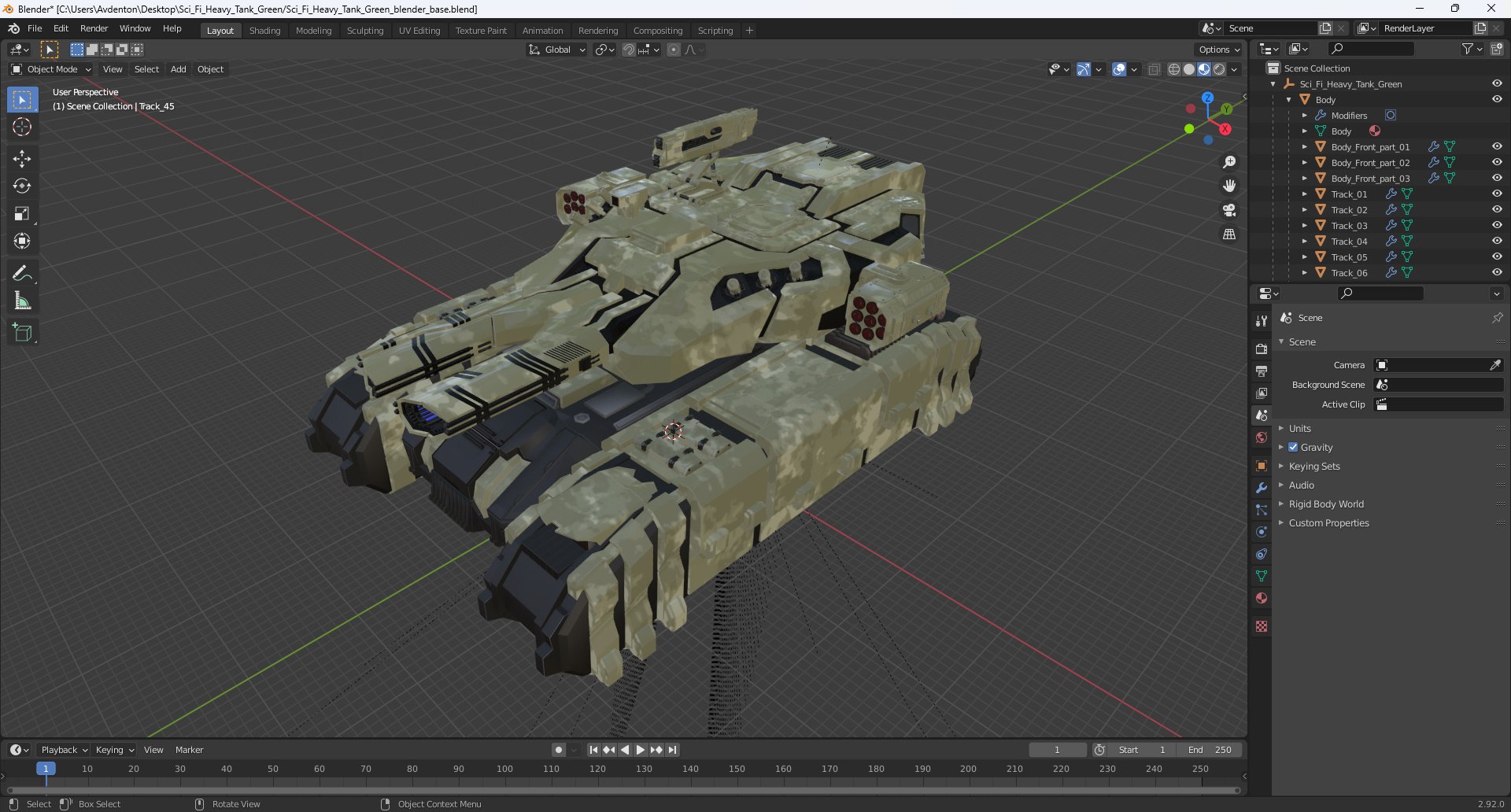Switch to UV Editing workspace tab
The image size is (1511, 812).
click(419, 31)
